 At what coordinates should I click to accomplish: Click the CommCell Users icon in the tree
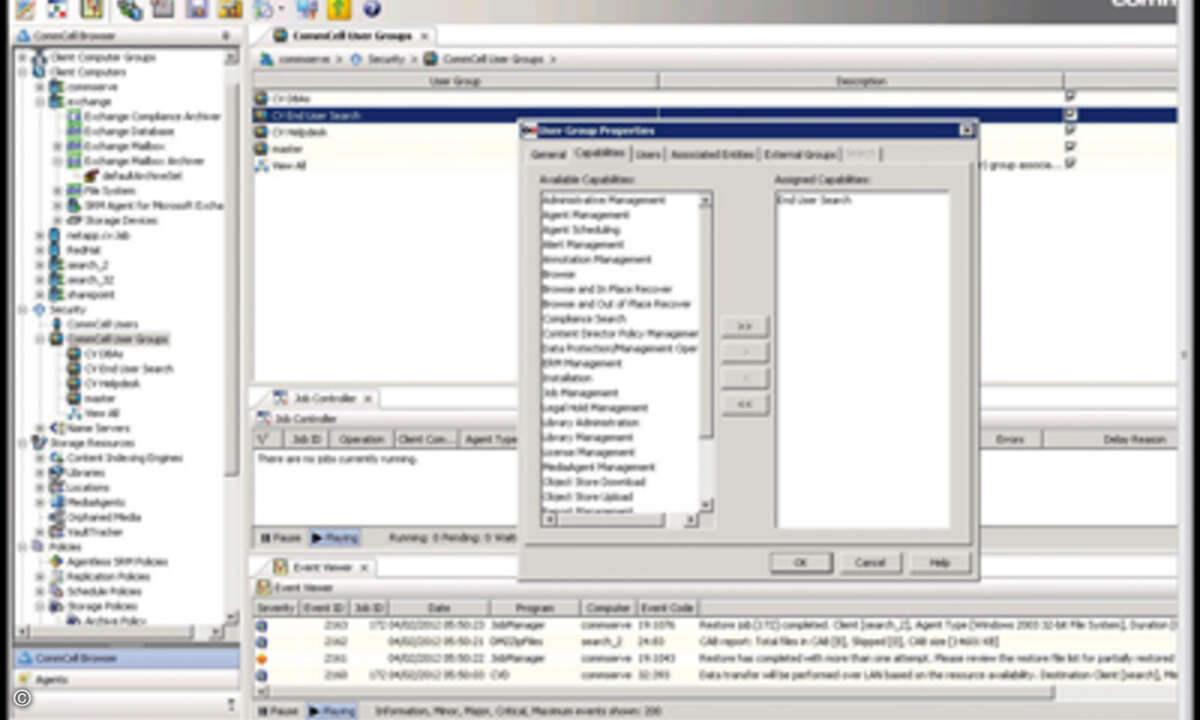coord(57,324)
